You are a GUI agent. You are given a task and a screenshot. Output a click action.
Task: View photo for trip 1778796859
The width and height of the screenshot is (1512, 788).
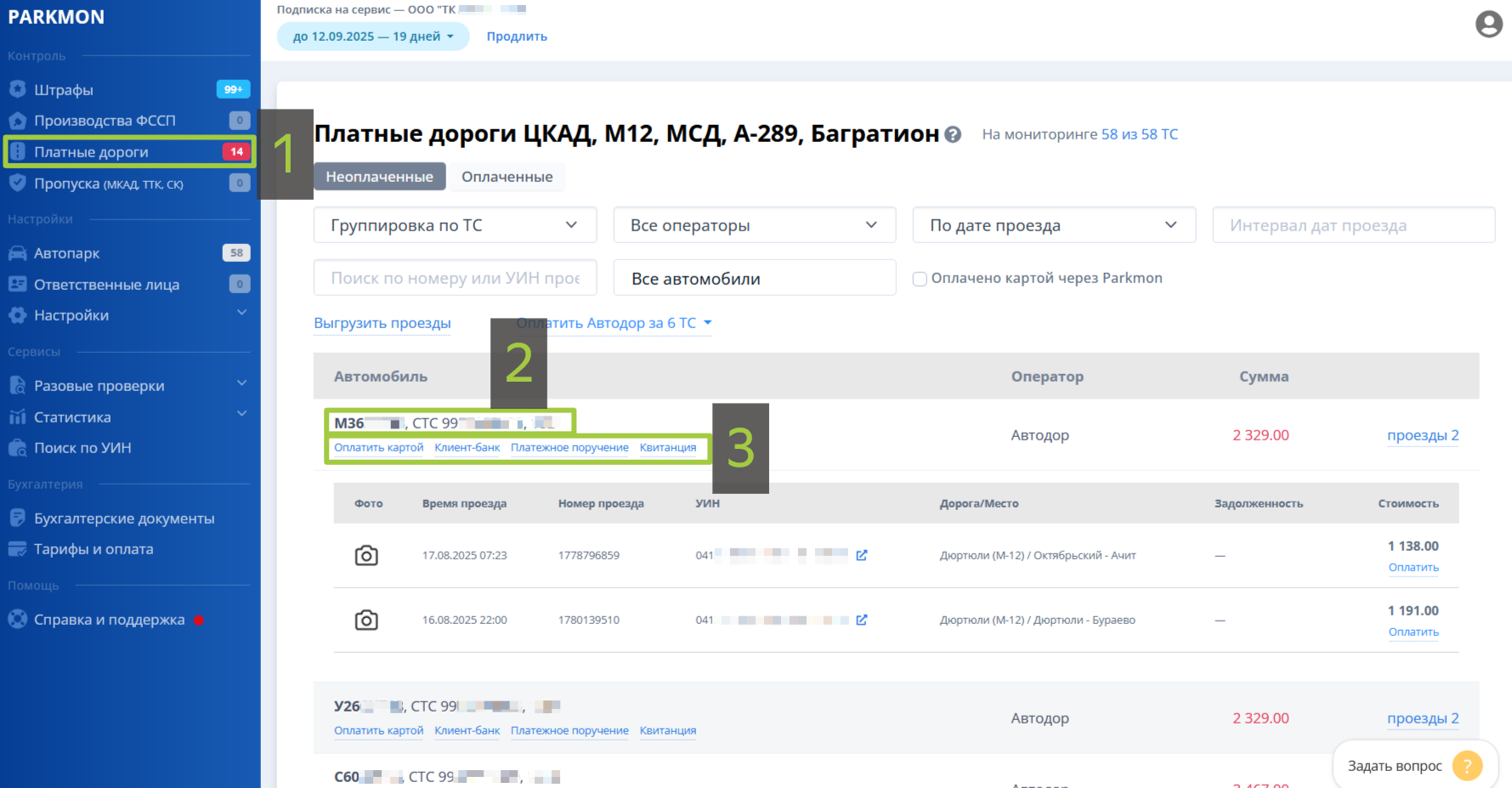(366, 555)
